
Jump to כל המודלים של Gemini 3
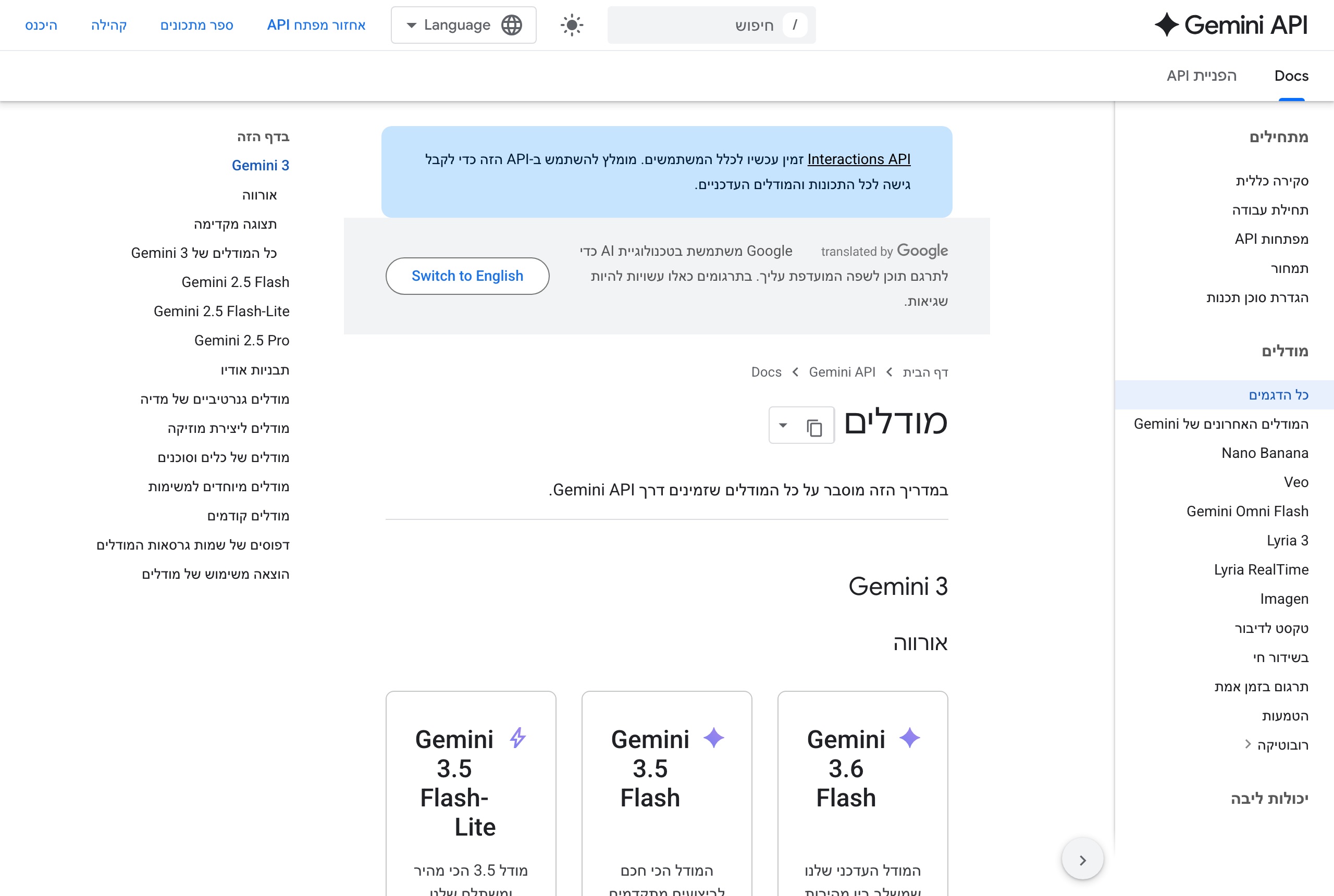click(x=203, y=253)
